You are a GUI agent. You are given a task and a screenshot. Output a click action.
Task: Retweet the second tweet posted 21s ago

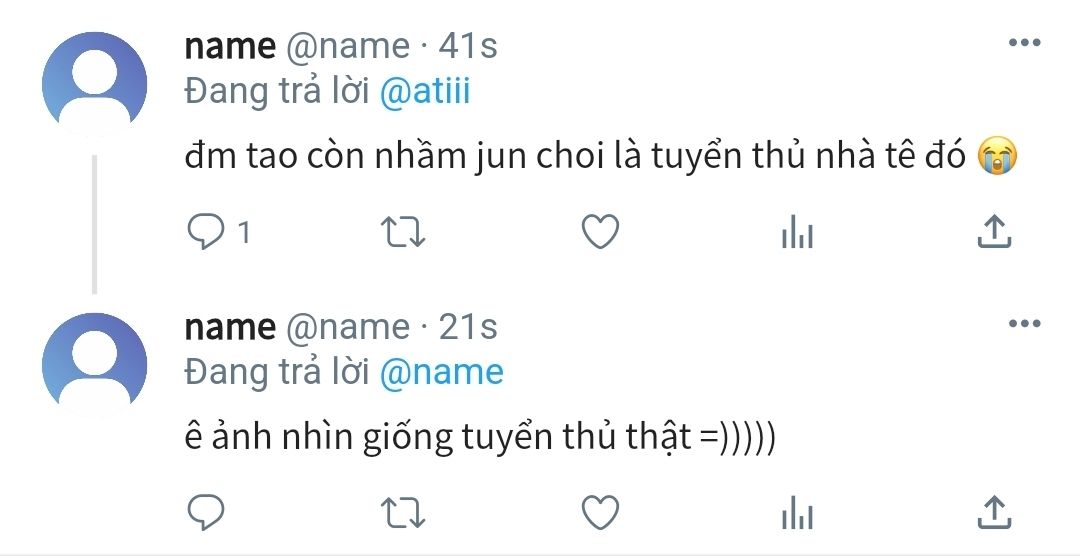pyautogui.click(x=405, y=513)
